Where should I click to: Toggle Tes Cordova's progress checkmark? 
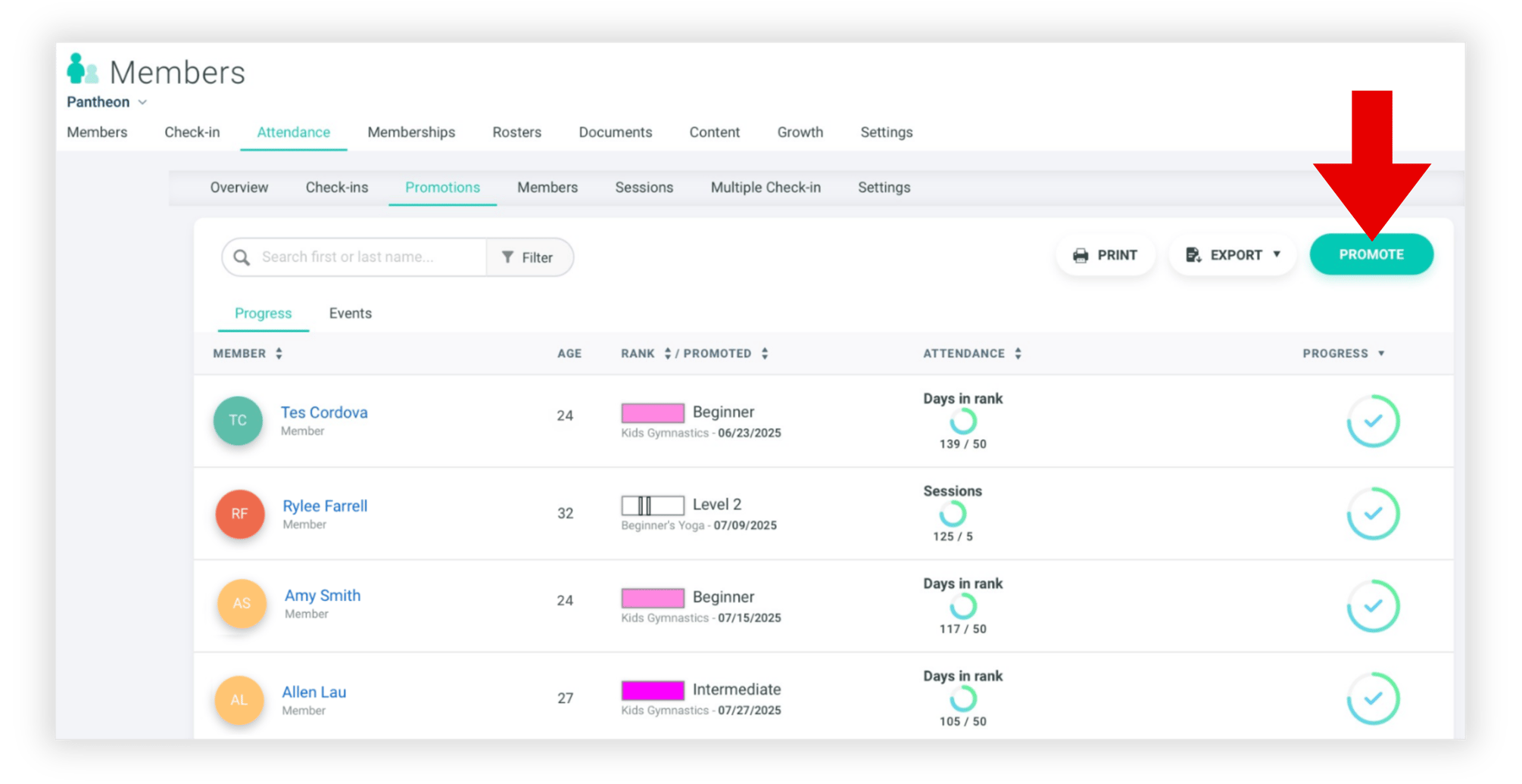point(1373,421)
